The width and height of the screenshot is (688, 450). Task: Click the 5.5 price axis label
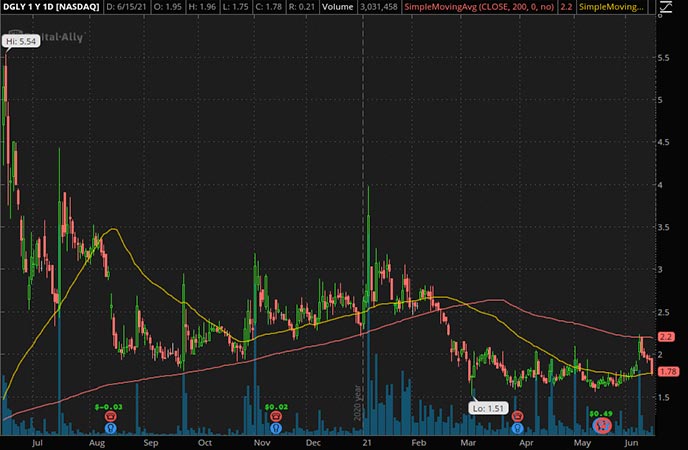pos(663,58)
